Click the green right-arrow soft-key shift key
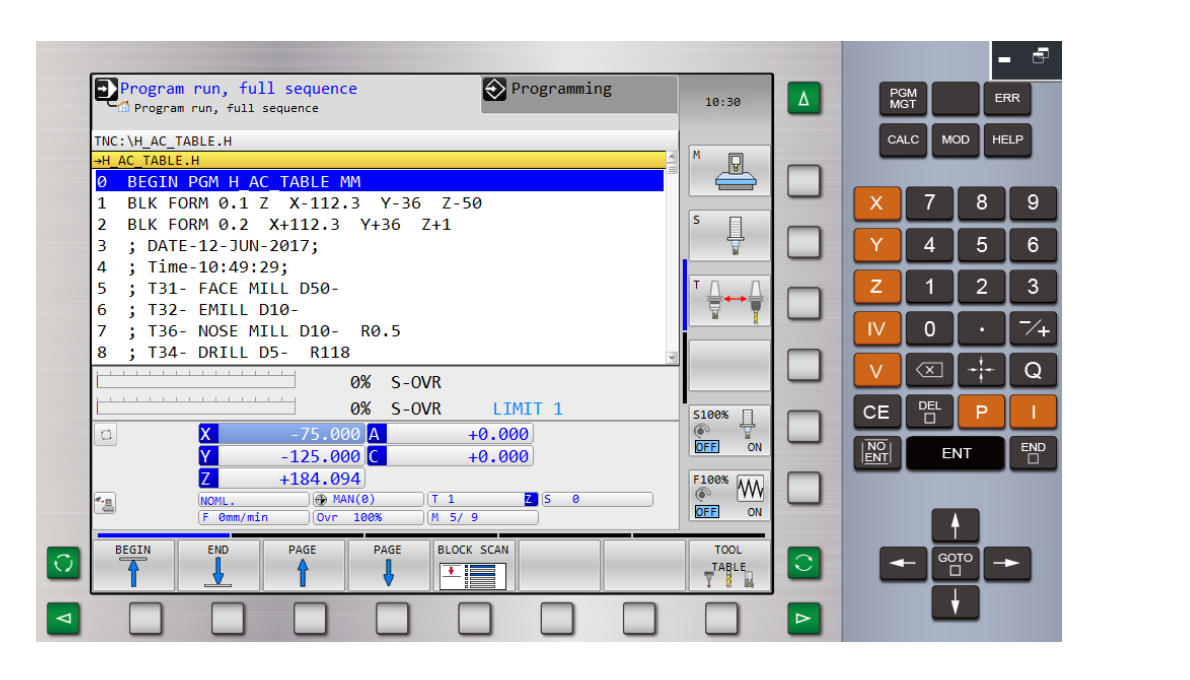Viewport: 1190px width, 680px height. (x=804, y=619)
